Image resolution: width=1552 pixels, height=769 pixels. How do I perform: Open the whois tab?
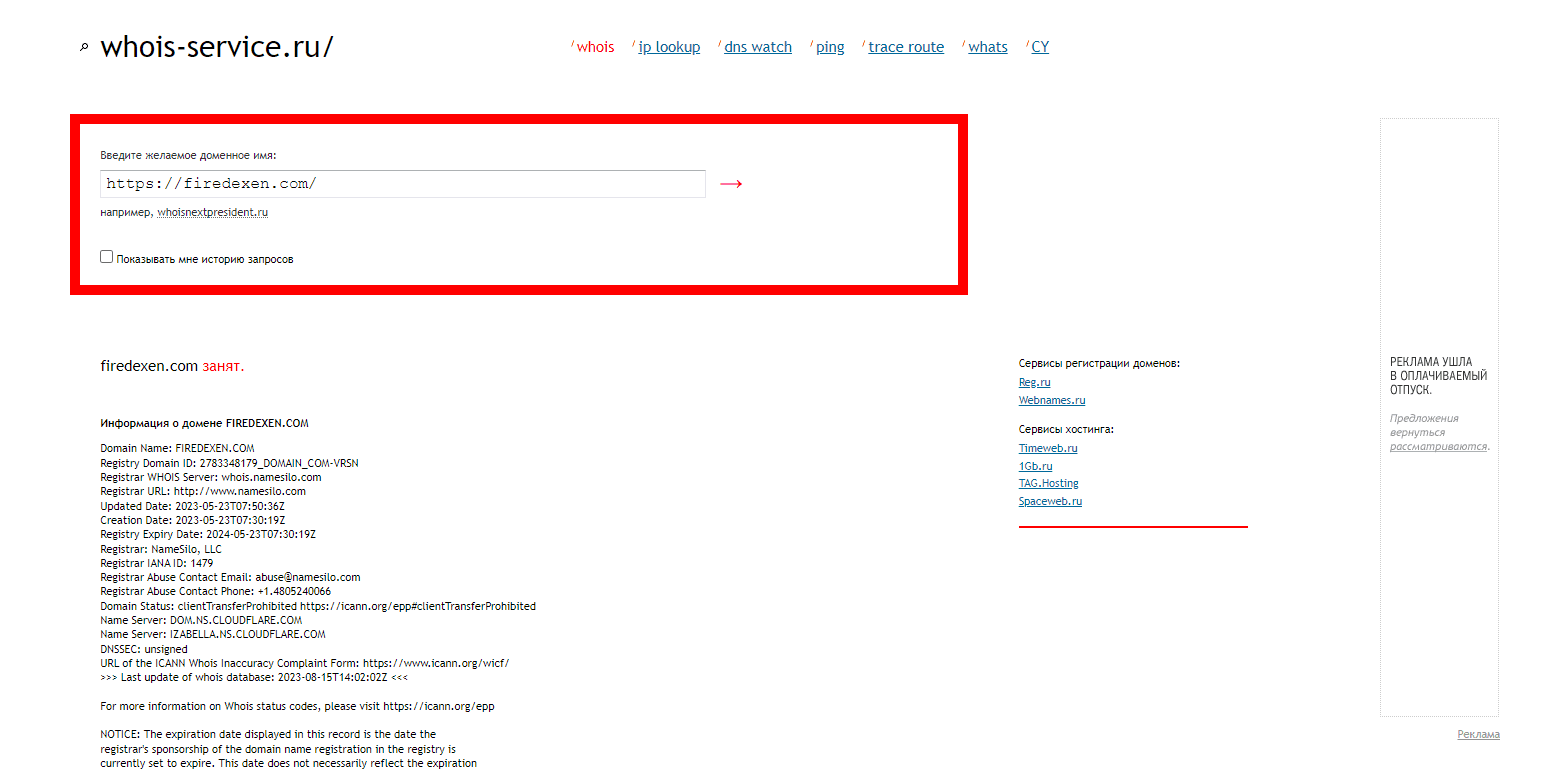tap(595, 47)
